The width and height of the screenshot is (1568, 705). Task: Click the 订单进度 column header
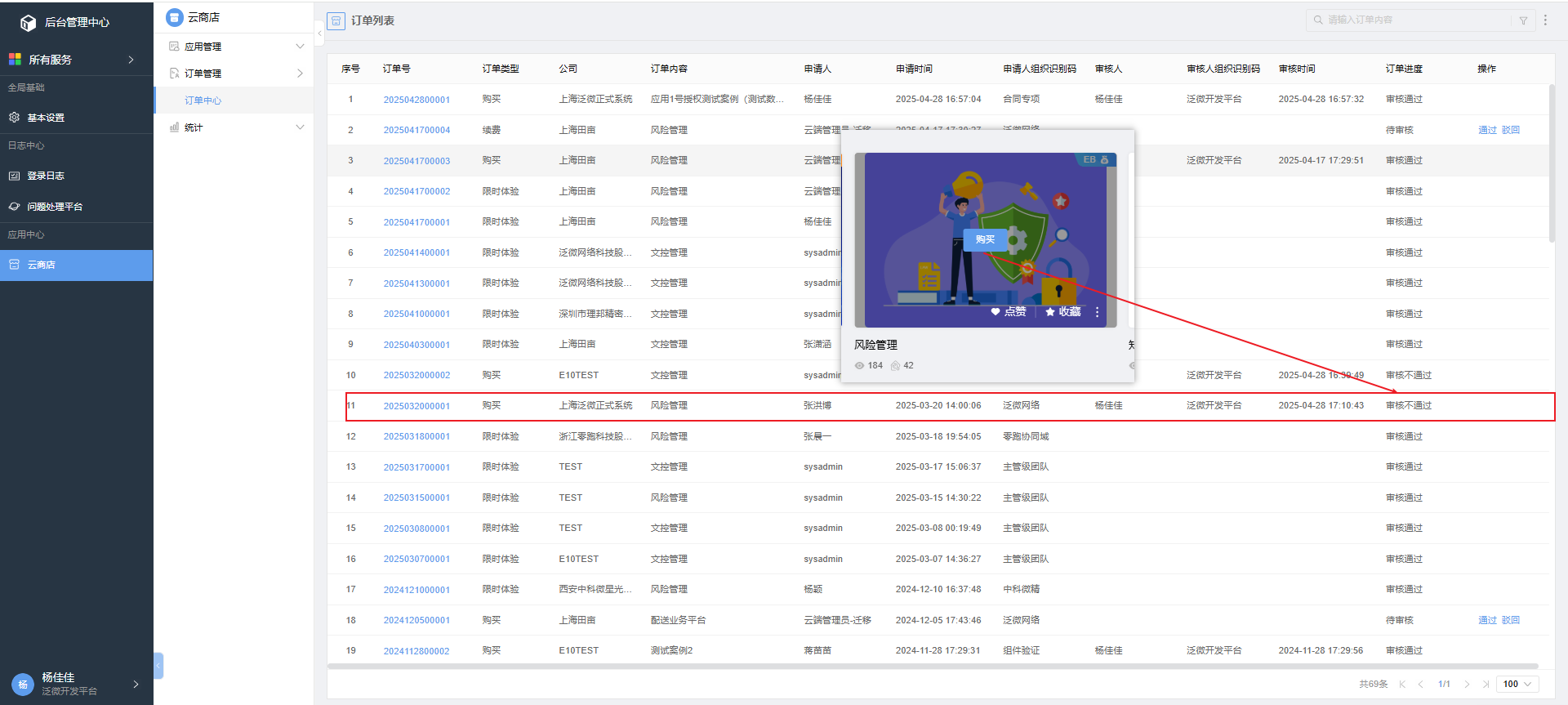tap(1404, 69)
